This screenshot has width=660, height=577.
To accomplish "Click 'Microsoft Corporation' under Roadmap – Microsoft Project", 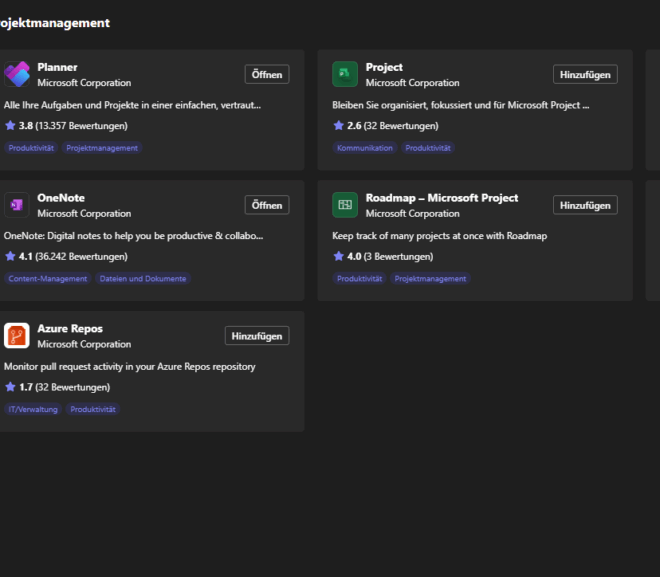I will (412, 214).
